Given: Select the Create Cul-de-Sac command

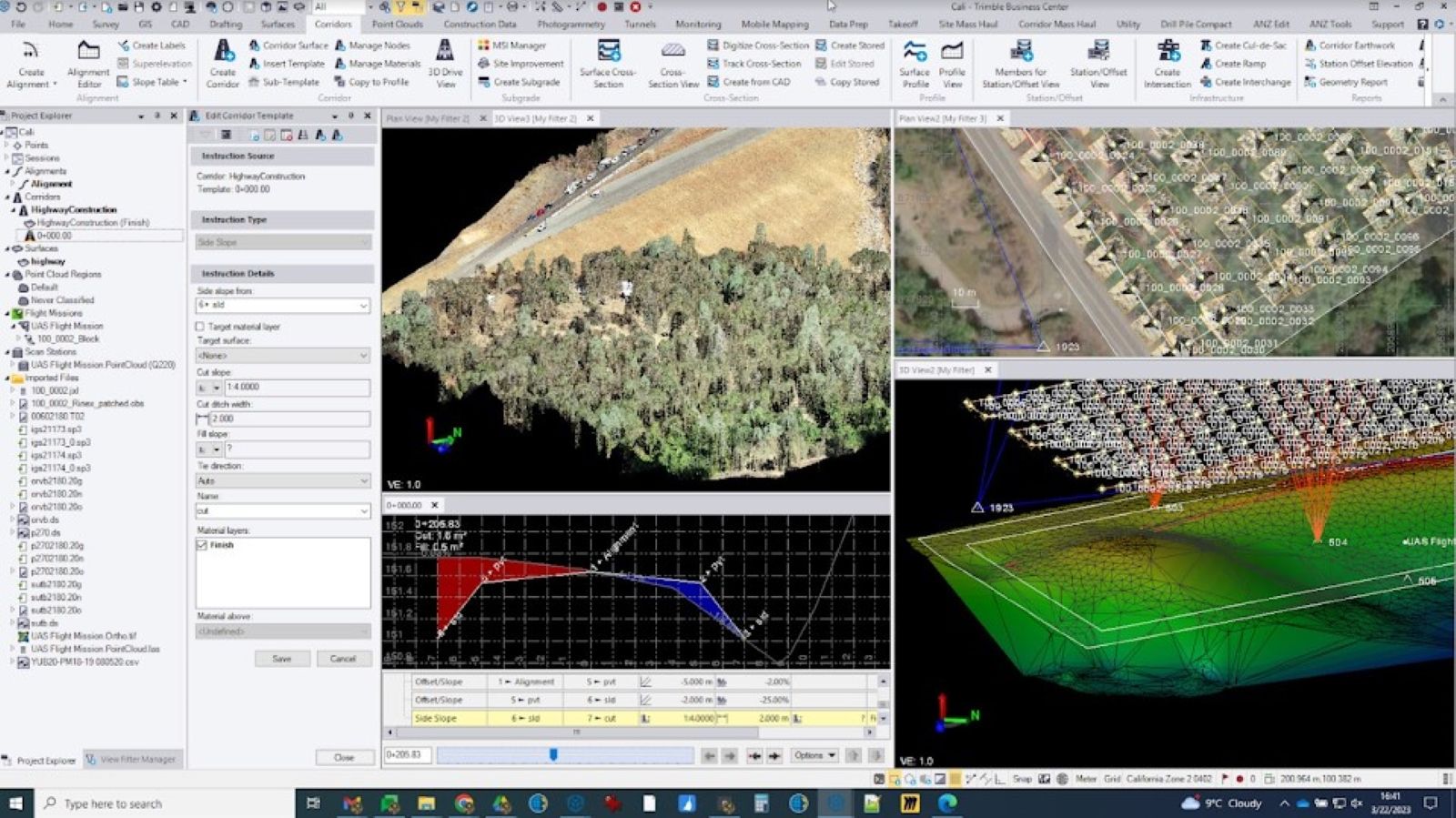Looking at the screenshot, I should (1242, 45).
